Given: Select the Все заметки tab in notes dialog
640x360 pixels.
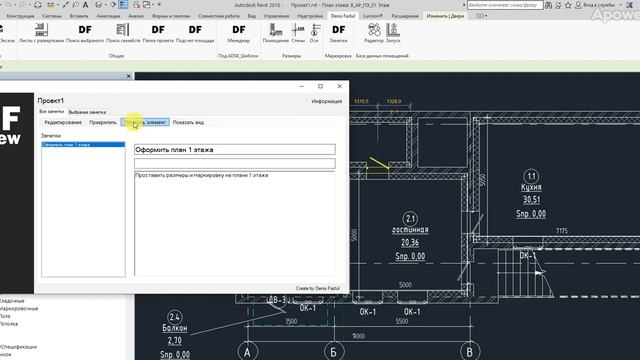Looking at the screenshot, I should point(51,111).
